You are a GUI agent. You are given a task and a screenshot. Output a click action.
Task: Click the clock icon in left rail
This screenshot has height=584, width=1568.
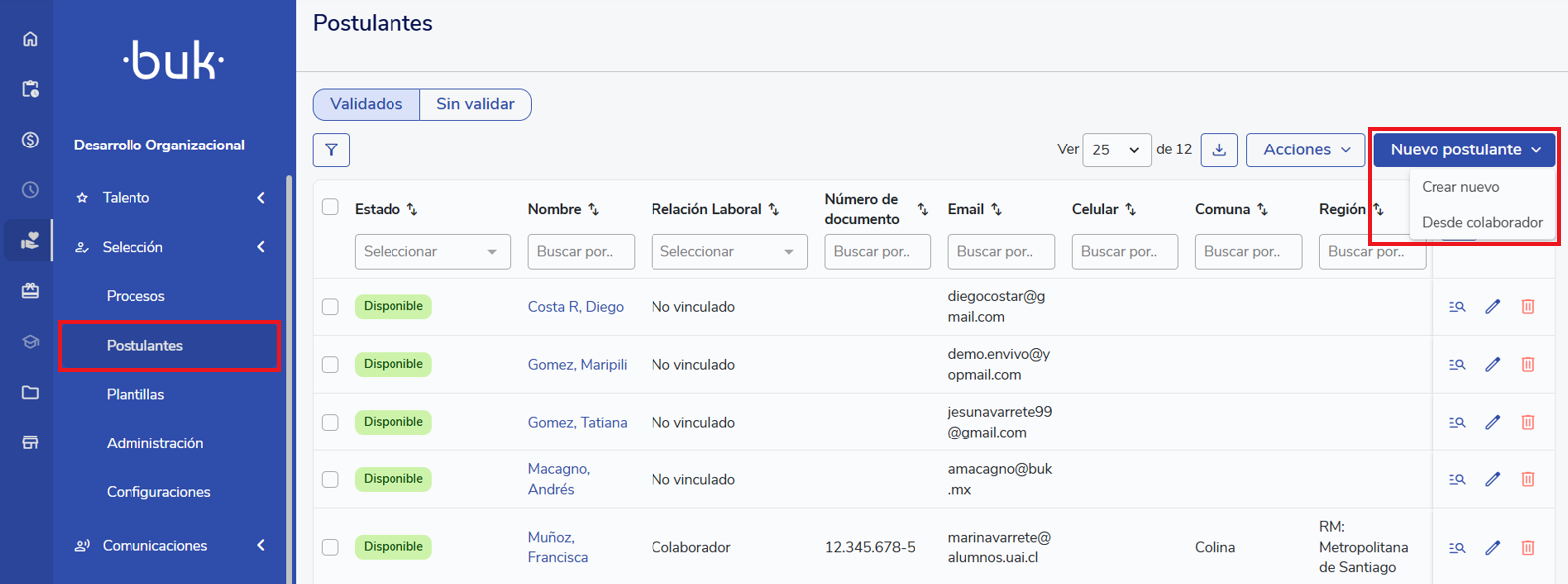tap(30, 190)
